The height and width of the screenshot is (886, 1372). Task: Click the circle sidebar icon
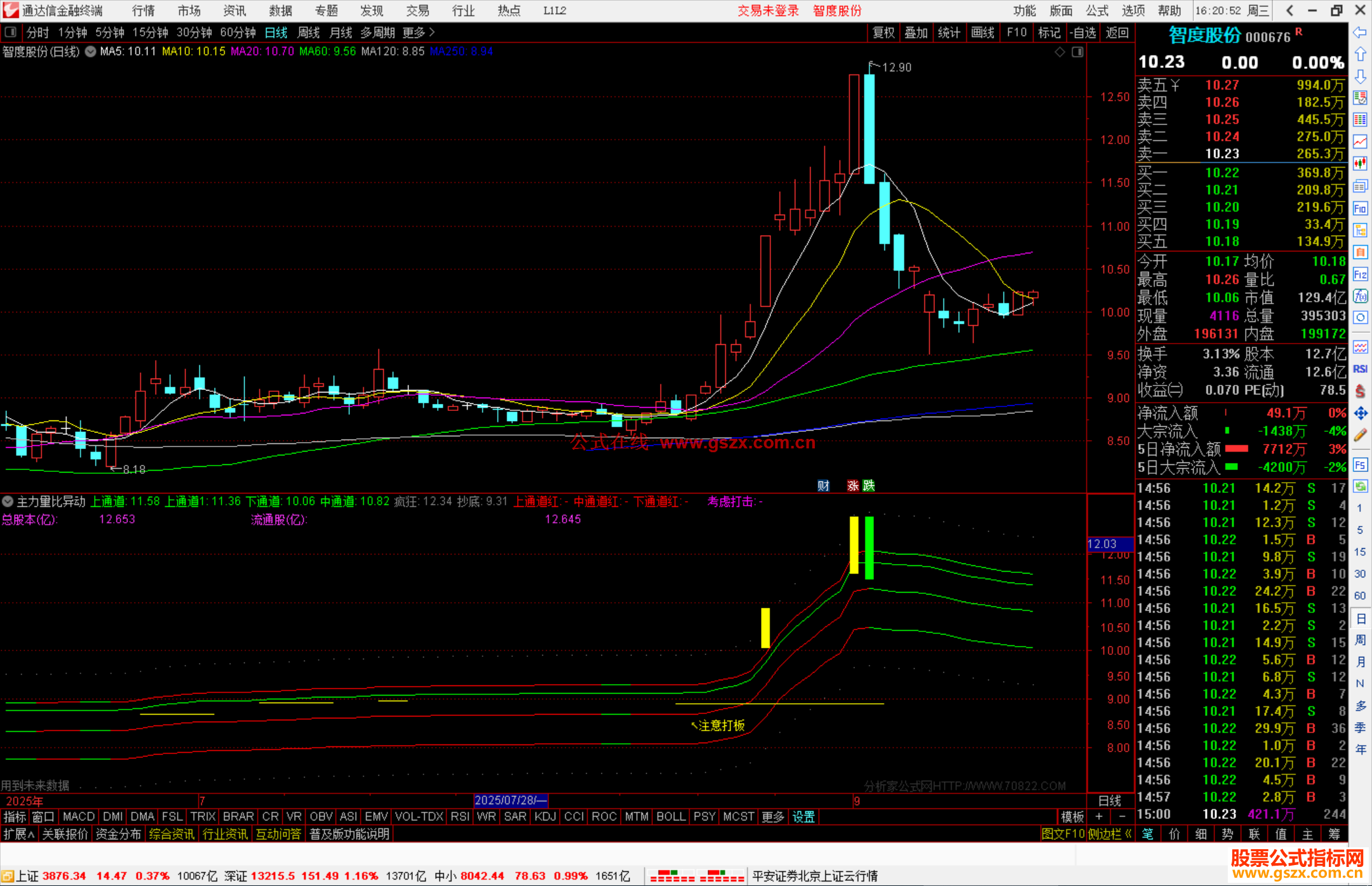[x=1360, y=318]
